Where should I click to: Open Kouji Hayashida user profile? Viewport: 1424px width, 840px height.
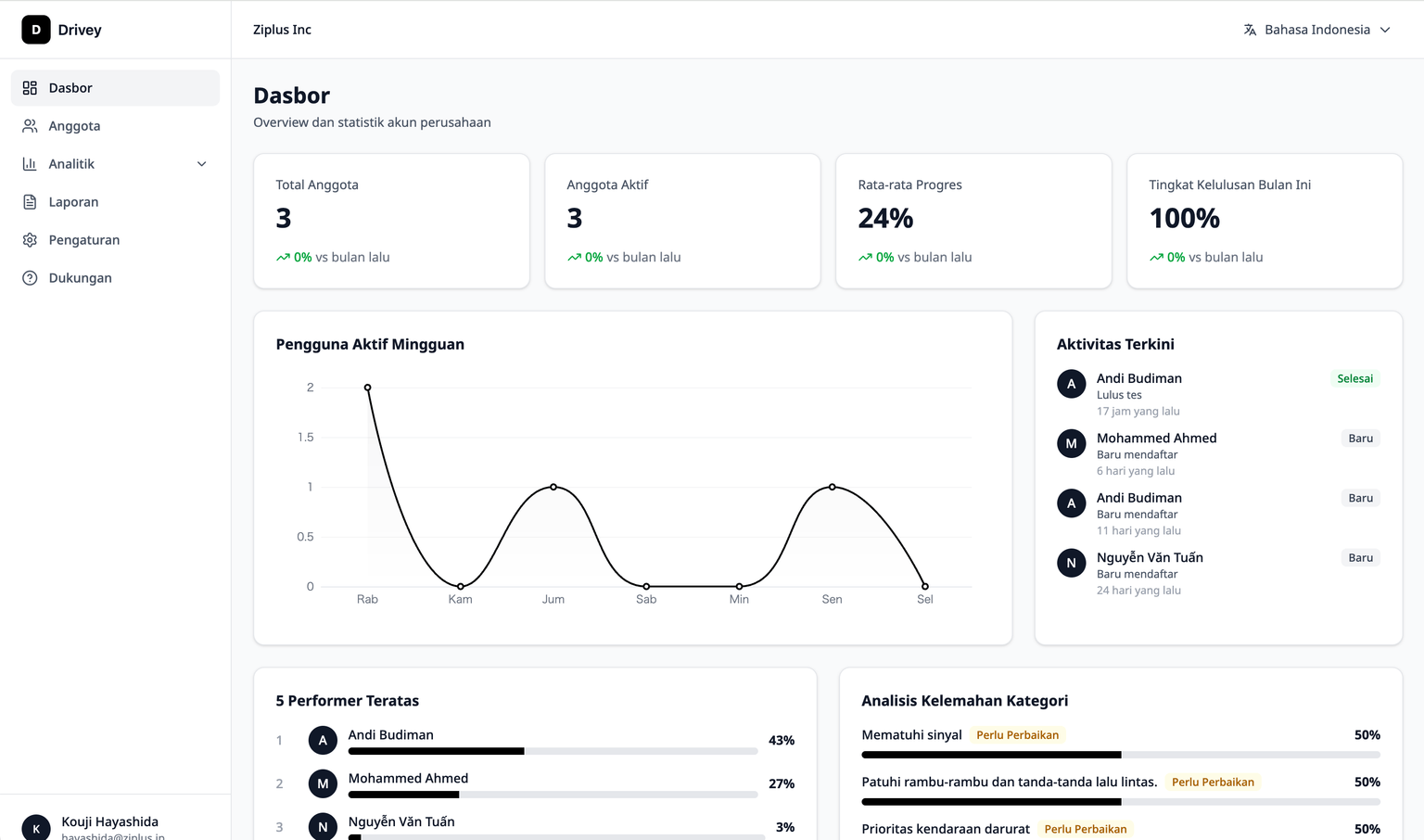pos(109,821)
